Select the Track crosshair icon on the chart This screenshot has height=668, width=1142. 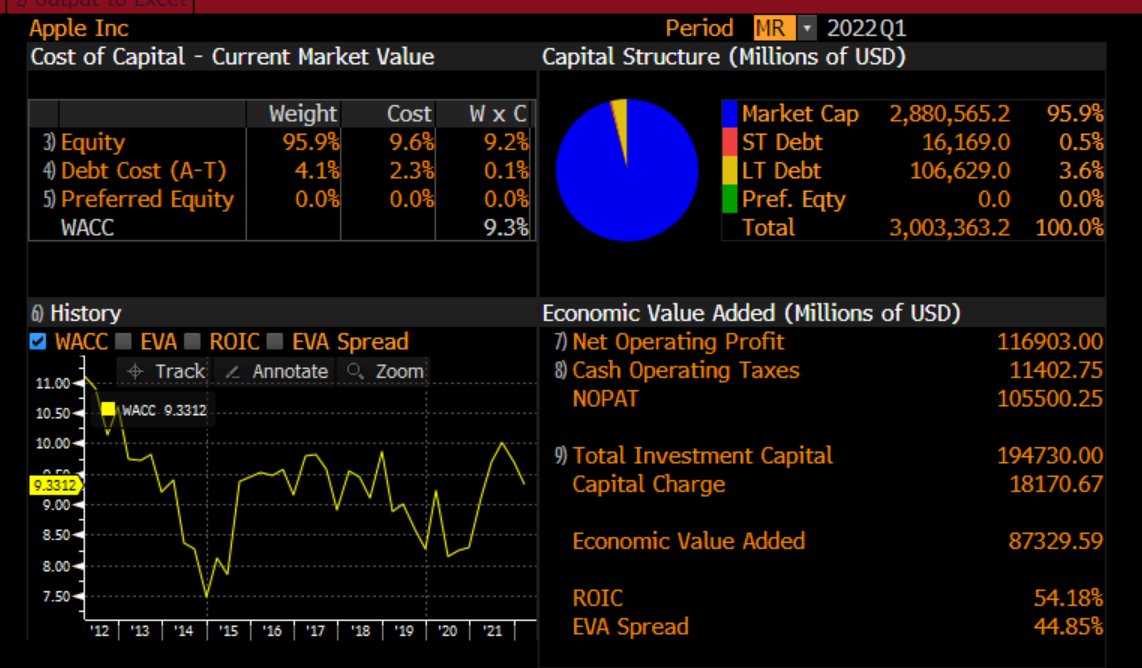[x=135, y=372]
